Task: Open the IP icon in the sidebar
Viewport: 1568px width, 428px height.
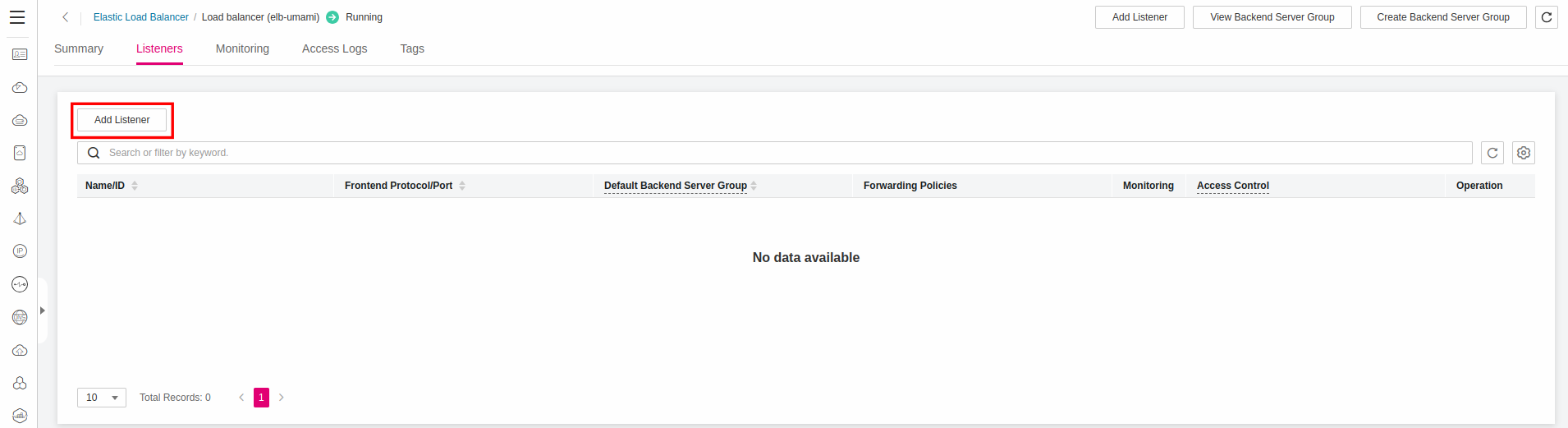Action: (20, 251)
